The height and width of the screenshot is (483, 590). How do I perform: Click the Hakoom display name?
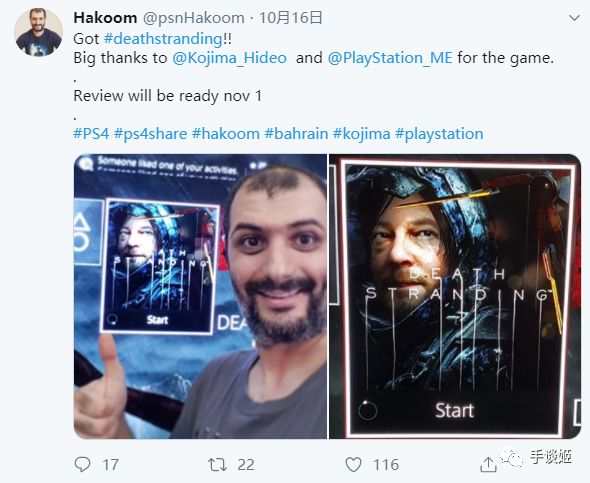105,18
